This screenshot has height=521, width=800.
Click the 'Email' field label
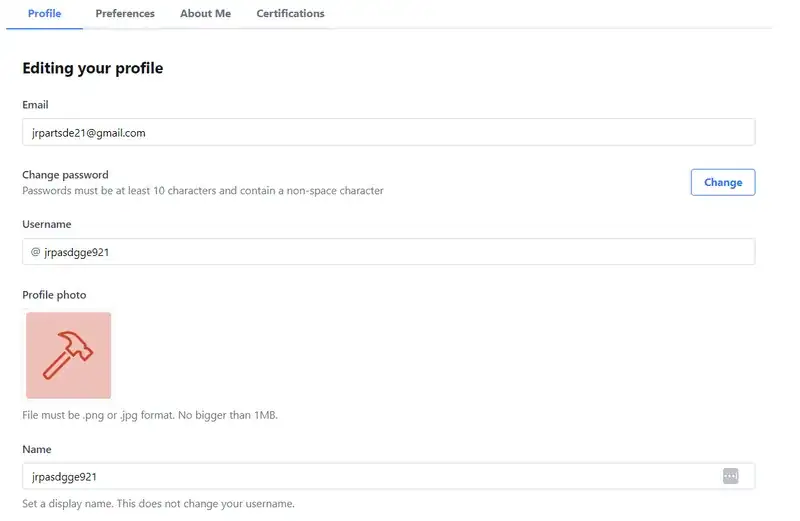(35, 105)
